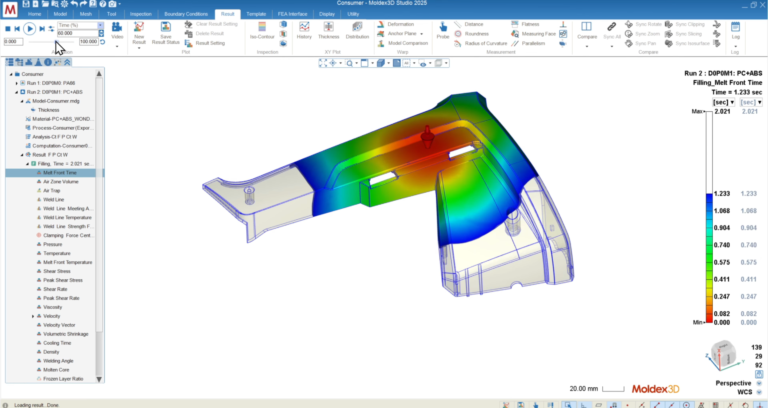Select the Distance measurement tool
768x408 pixels.
click(x=469, y=24)
